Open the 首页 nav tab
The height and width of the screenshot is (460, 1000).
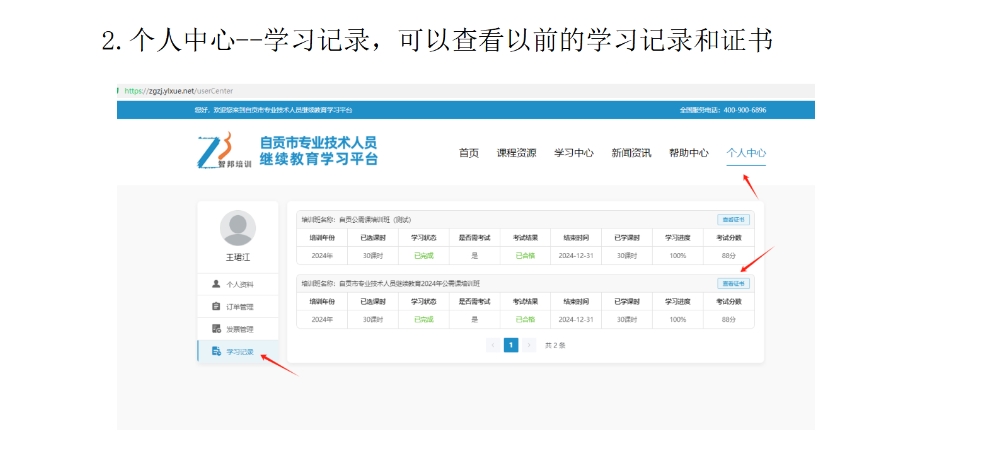468,153
